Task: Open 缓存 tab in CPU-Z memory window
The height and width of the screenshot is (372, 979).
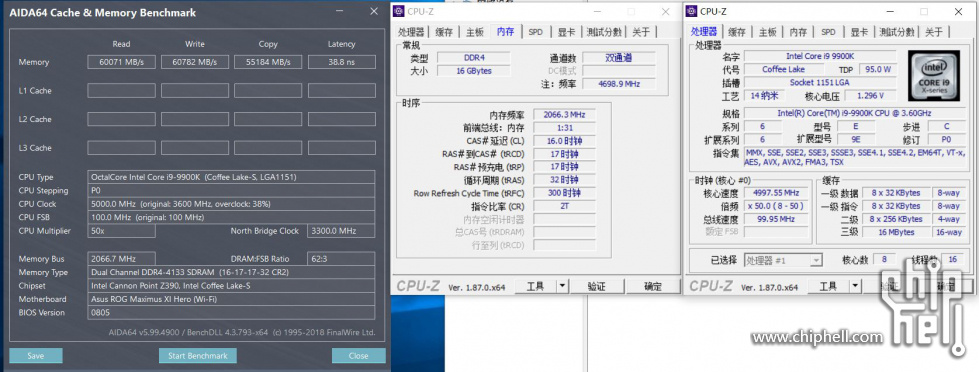Action: pyautogui.click(x=444, y=32)
